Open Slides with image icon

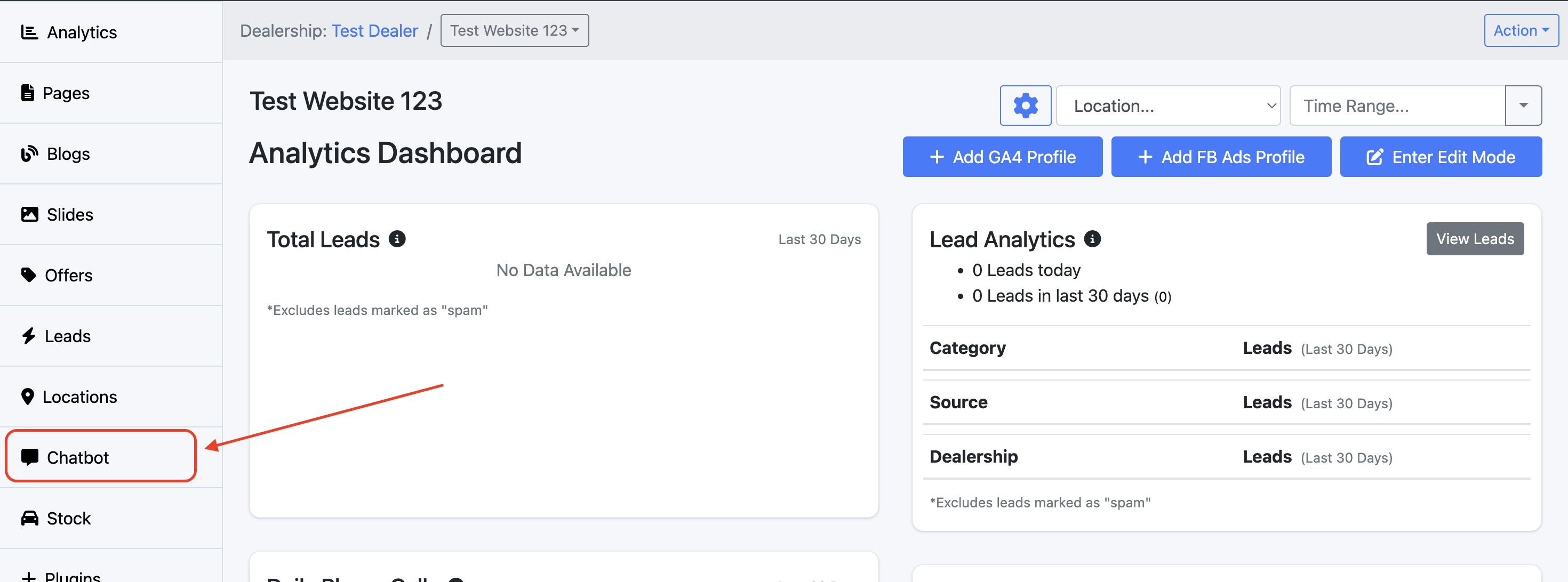(x=69, y=214)
